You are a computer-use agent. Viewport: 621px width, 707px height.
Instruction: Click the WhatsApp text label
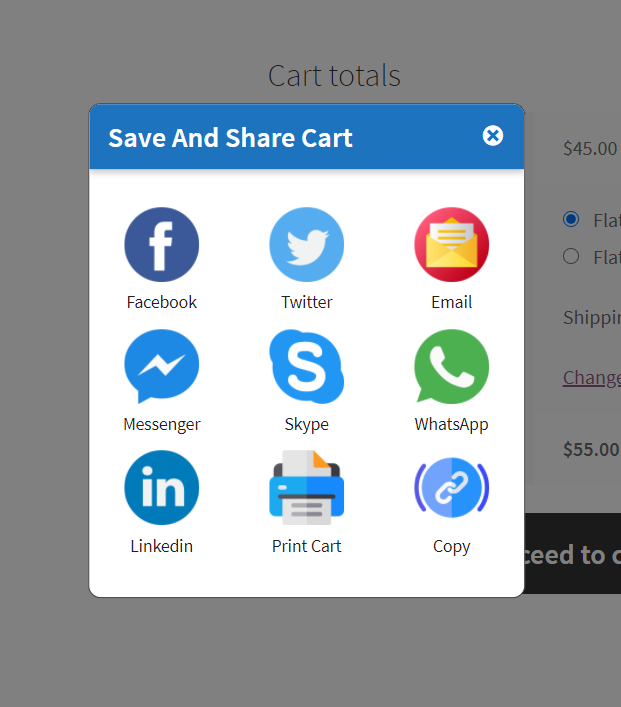(452, 424)
